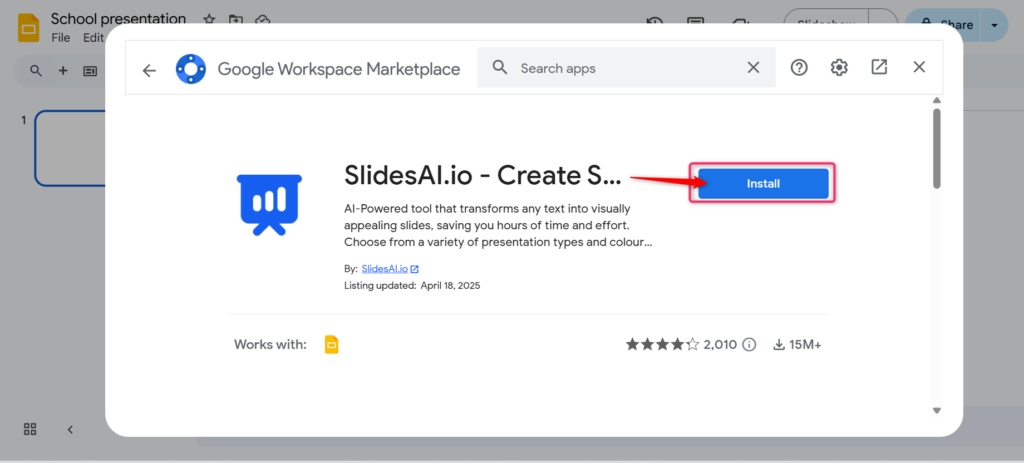Open the Share options dropdown arrow
This screenshot has width=1024, height=463.
[x=993, y=25]
